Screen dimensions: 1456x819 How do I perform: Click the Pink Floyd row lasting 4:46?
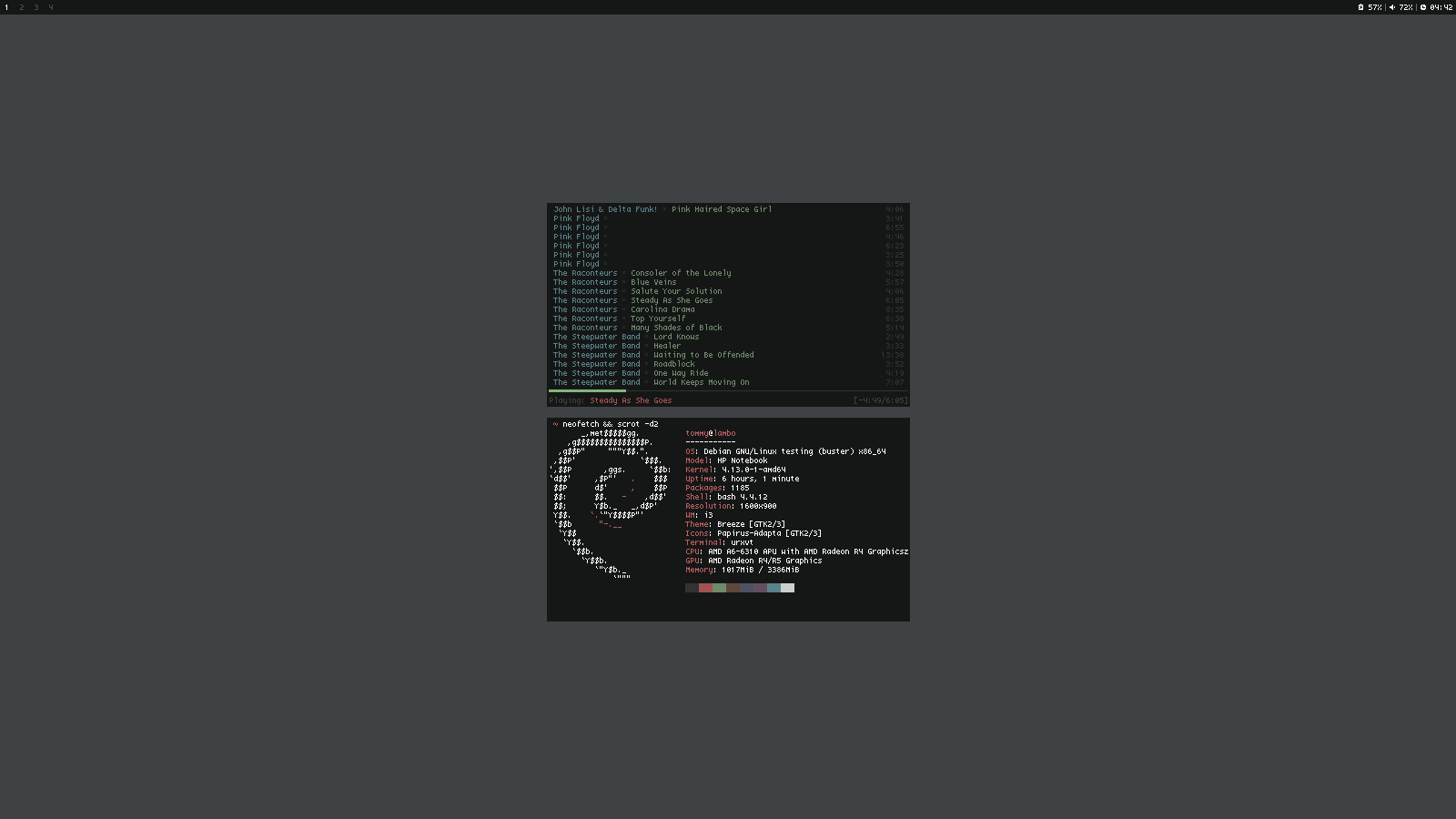728,237
